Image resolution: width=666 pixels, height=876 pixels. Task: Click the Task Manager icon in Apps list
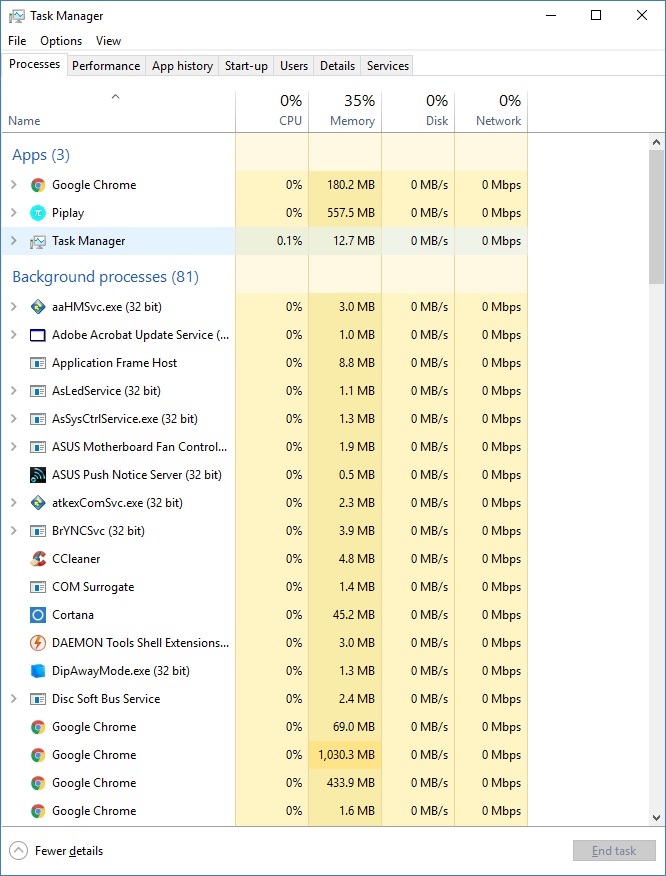click(x=37, y=241)
